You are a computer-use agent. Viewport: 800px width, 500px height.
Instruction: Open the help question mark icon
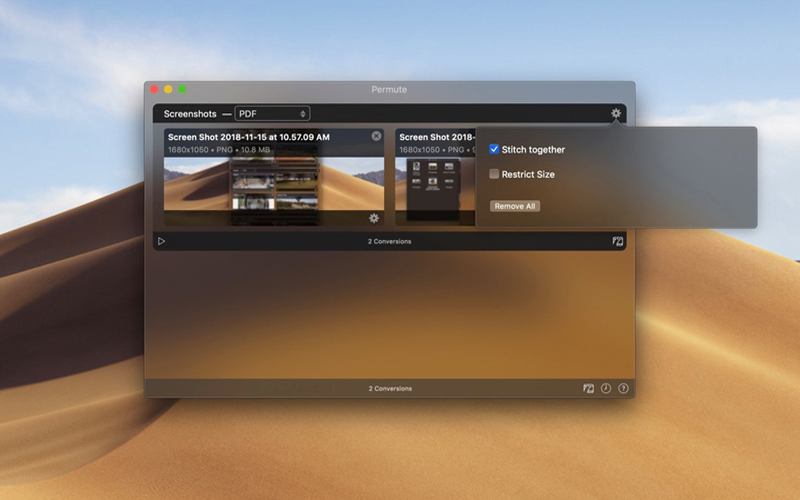(x=623, y=388)
